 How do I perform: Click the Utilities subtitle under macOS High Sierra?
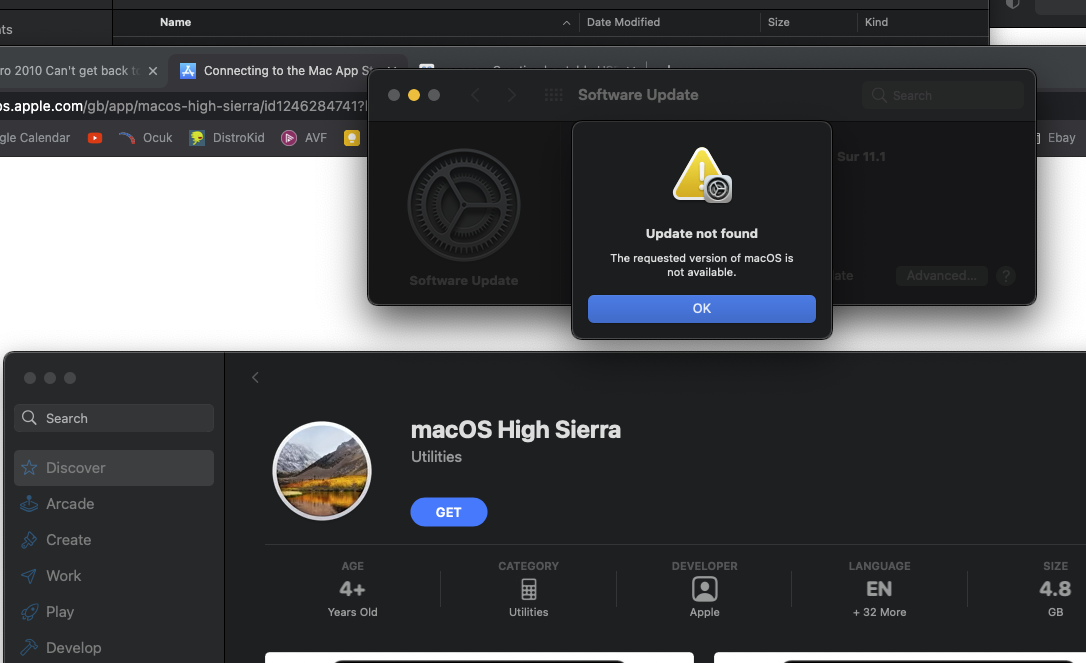(x=436, y=457)
